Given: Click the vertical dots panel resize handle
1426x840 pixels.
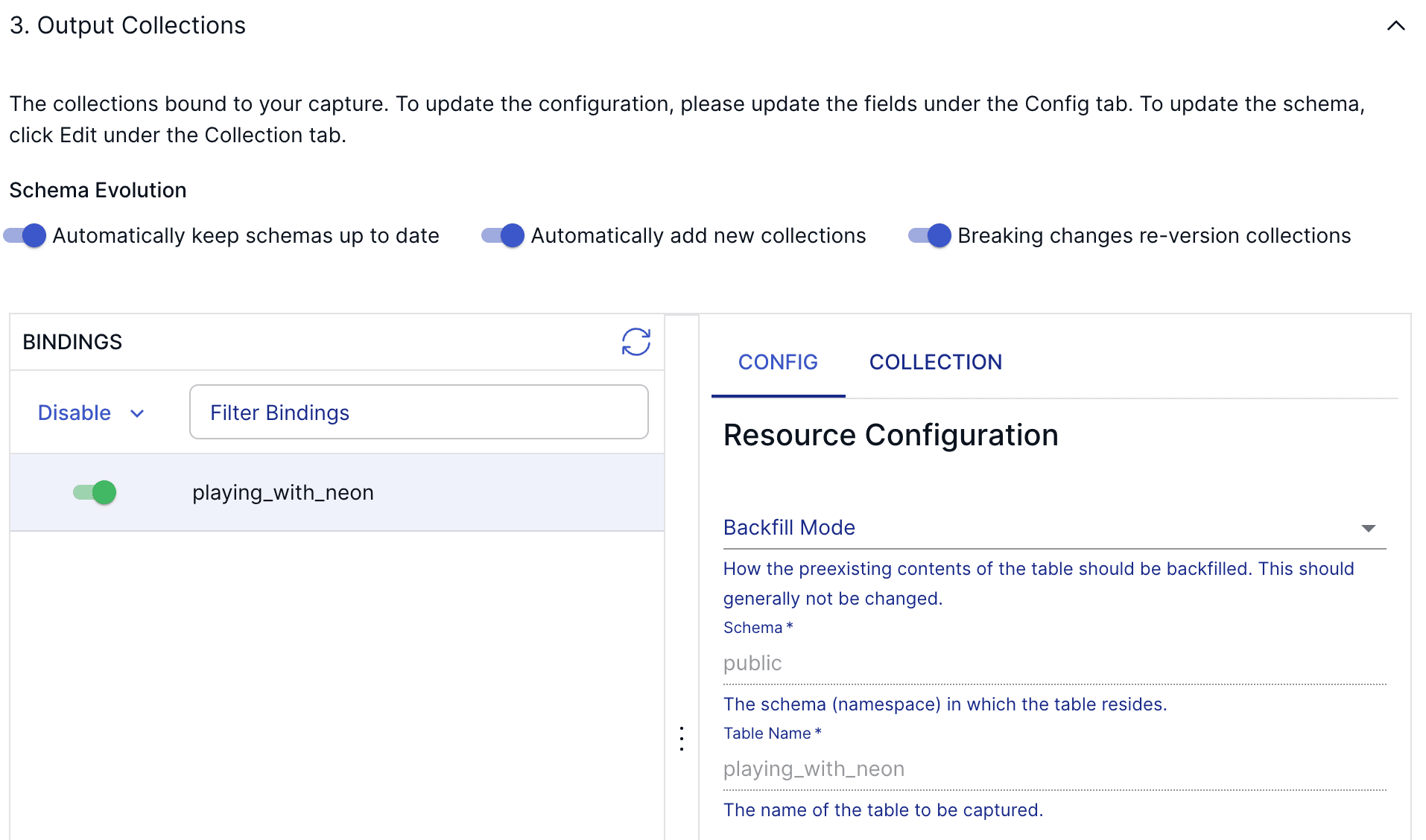Looking at the screenshot, I should click(682, 739).
